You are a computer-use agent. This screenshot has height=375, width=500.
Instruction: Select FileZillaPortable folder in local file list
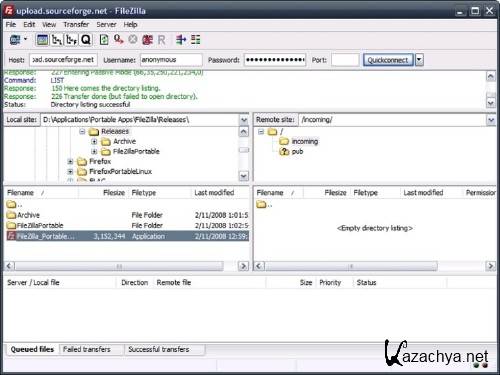tap(127, 226)
